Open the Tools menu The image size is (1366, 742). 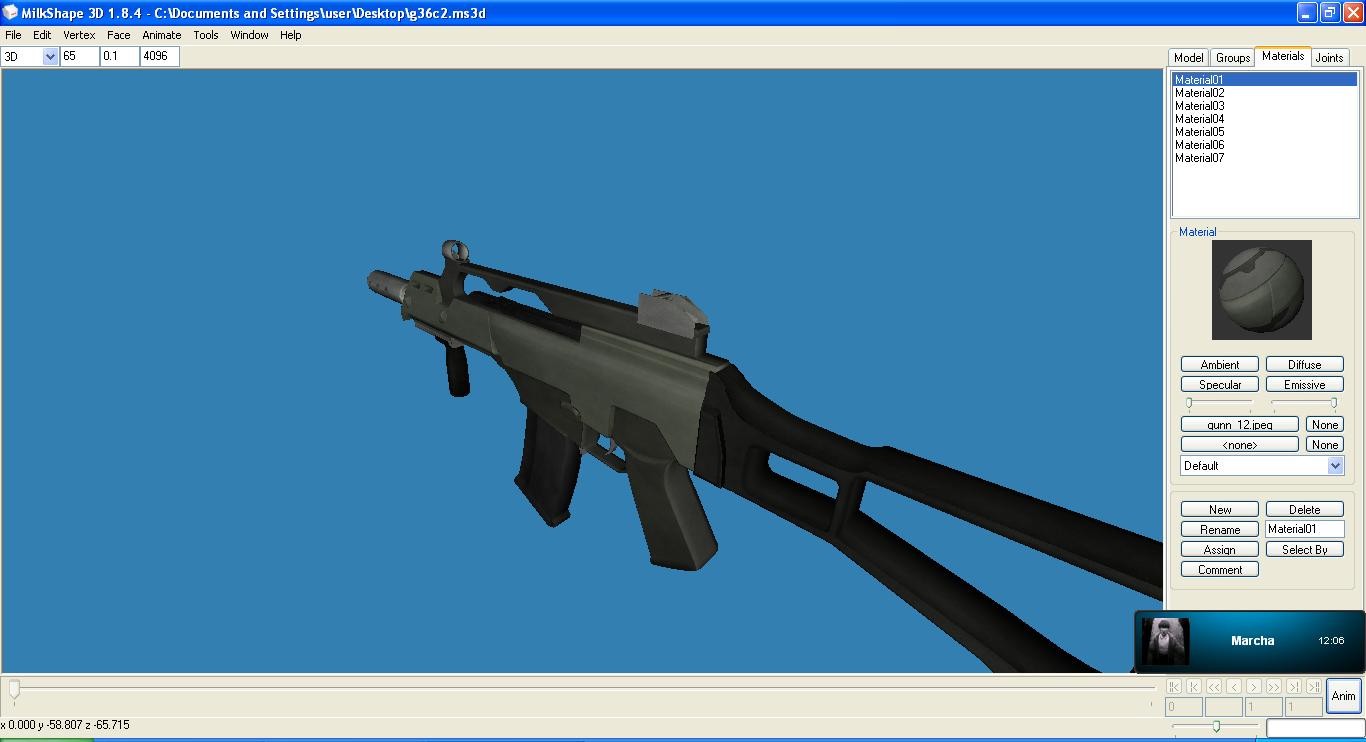pos(206,35)
